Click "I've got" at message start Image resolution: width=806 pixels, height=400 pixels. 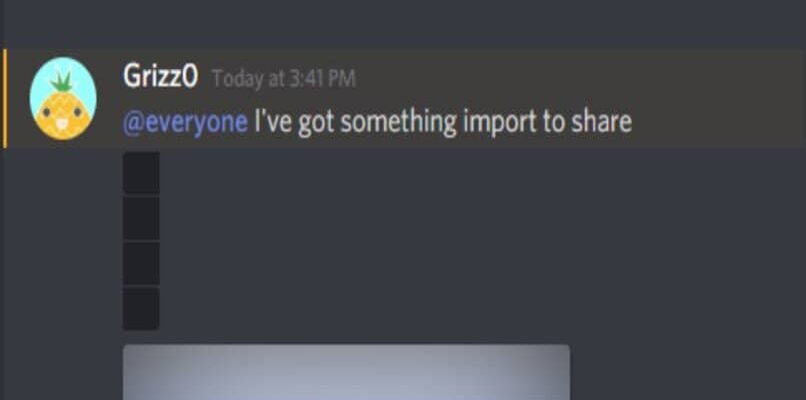click(x=294, y=123)
